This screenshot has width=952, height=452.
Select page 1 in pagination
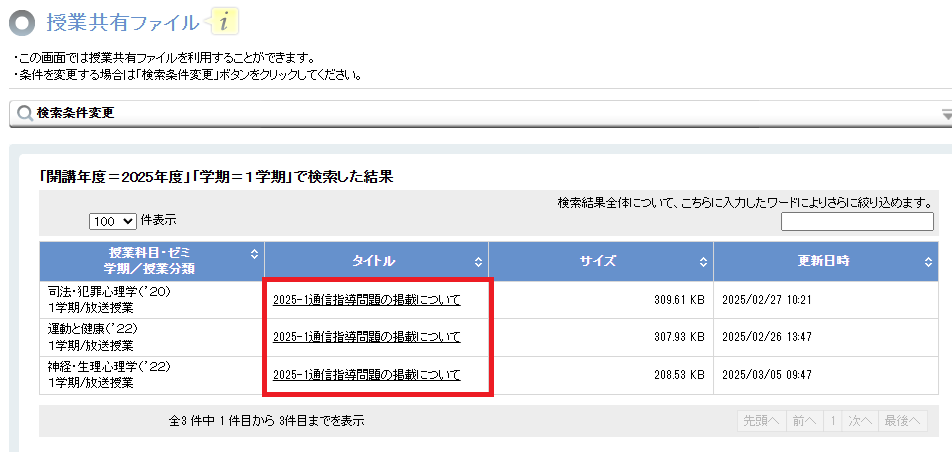pos(834,420)
